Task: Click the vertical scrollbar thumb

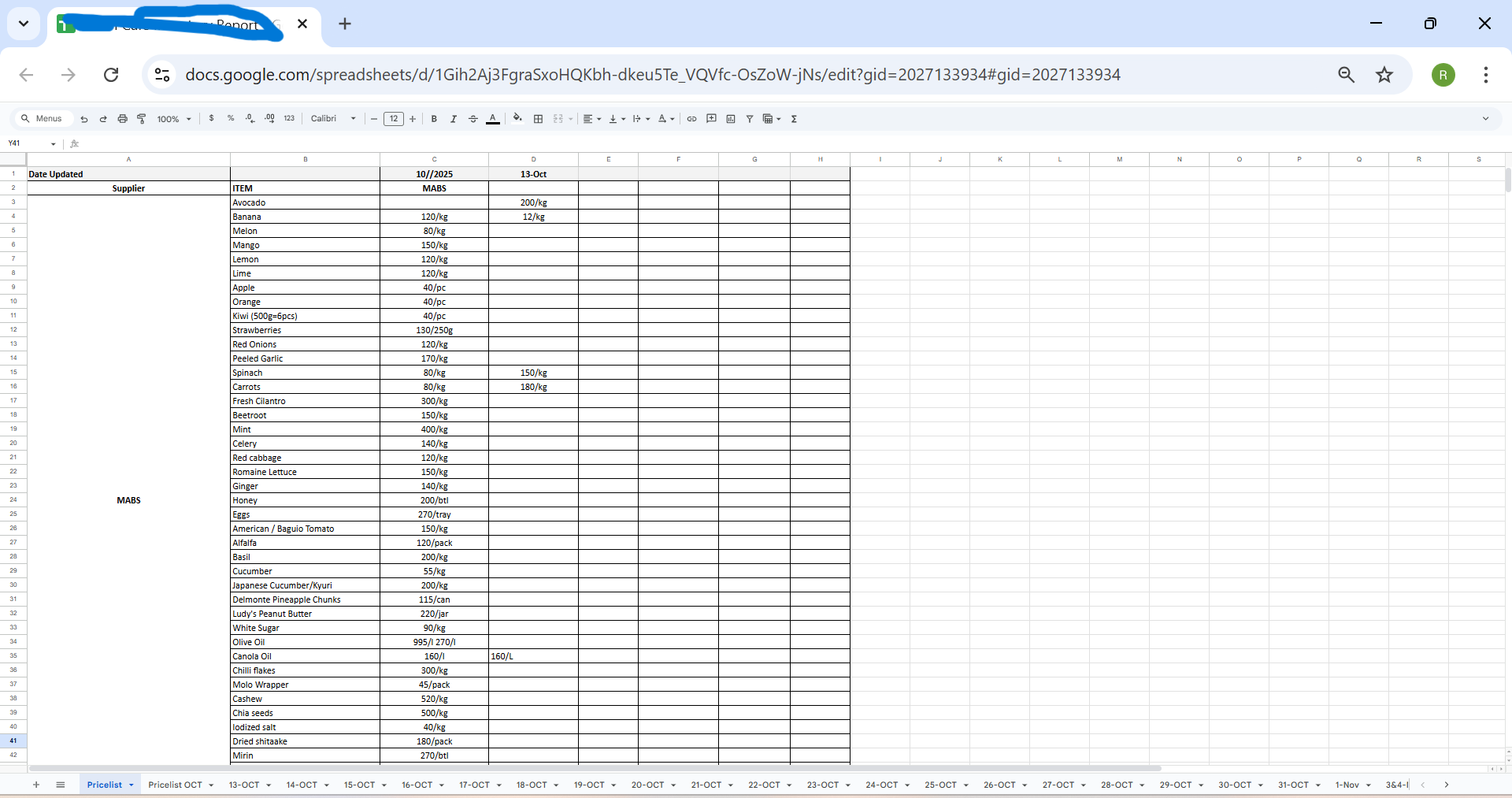Action: (1507, 180)
